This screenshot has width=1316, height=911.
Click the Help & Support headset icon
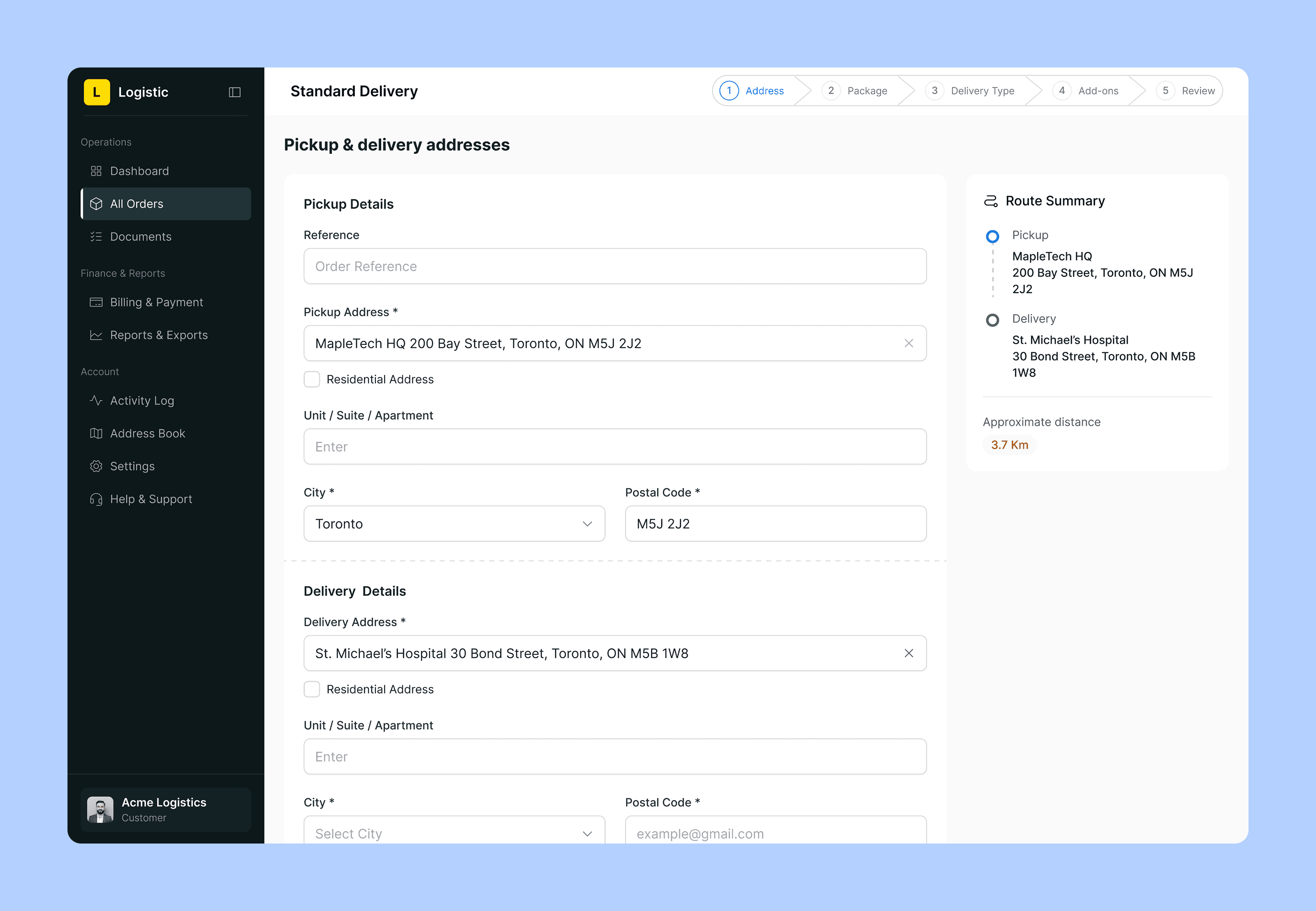coord(96,499)
